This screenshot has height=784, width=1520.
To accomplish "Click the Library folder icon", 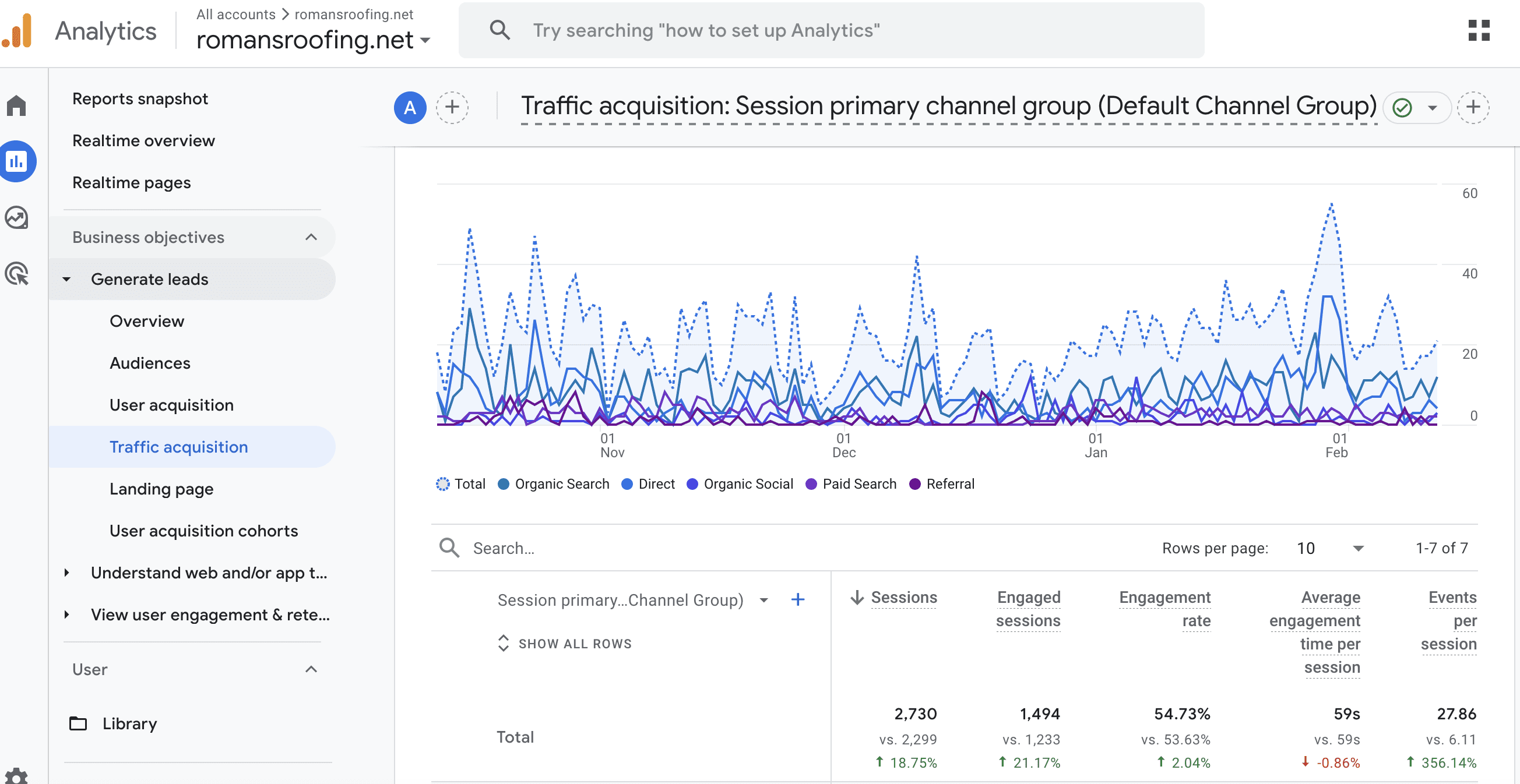I will 78,723.
